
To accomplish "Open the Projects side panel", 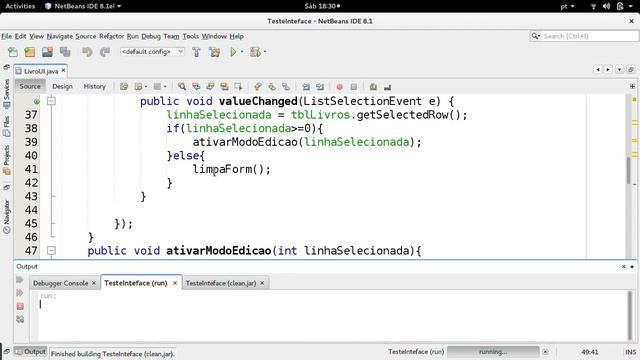I will 7,160.
